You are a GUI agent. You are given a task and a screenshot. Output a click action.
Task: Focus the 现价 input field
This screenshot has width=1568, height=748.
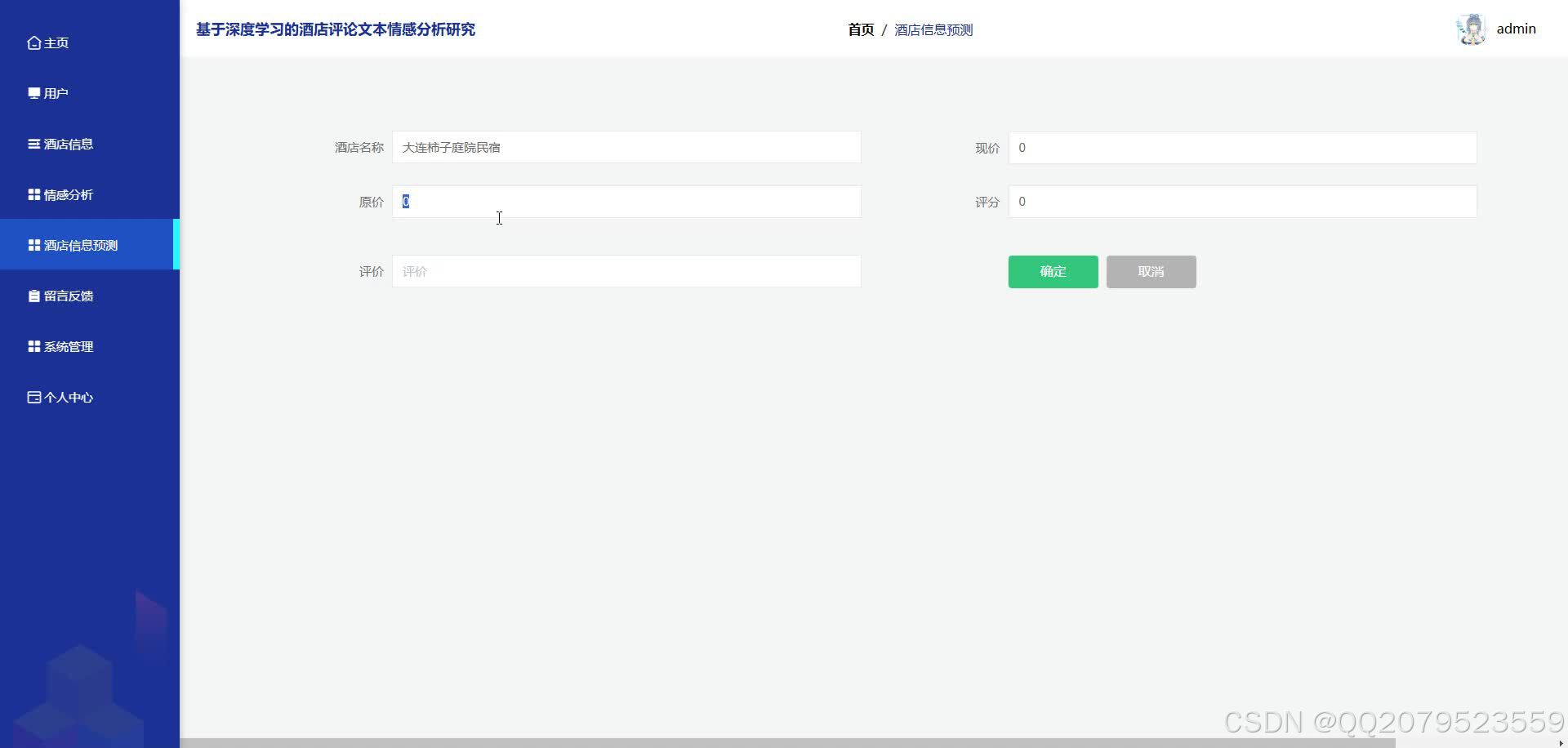point(1242,148)
